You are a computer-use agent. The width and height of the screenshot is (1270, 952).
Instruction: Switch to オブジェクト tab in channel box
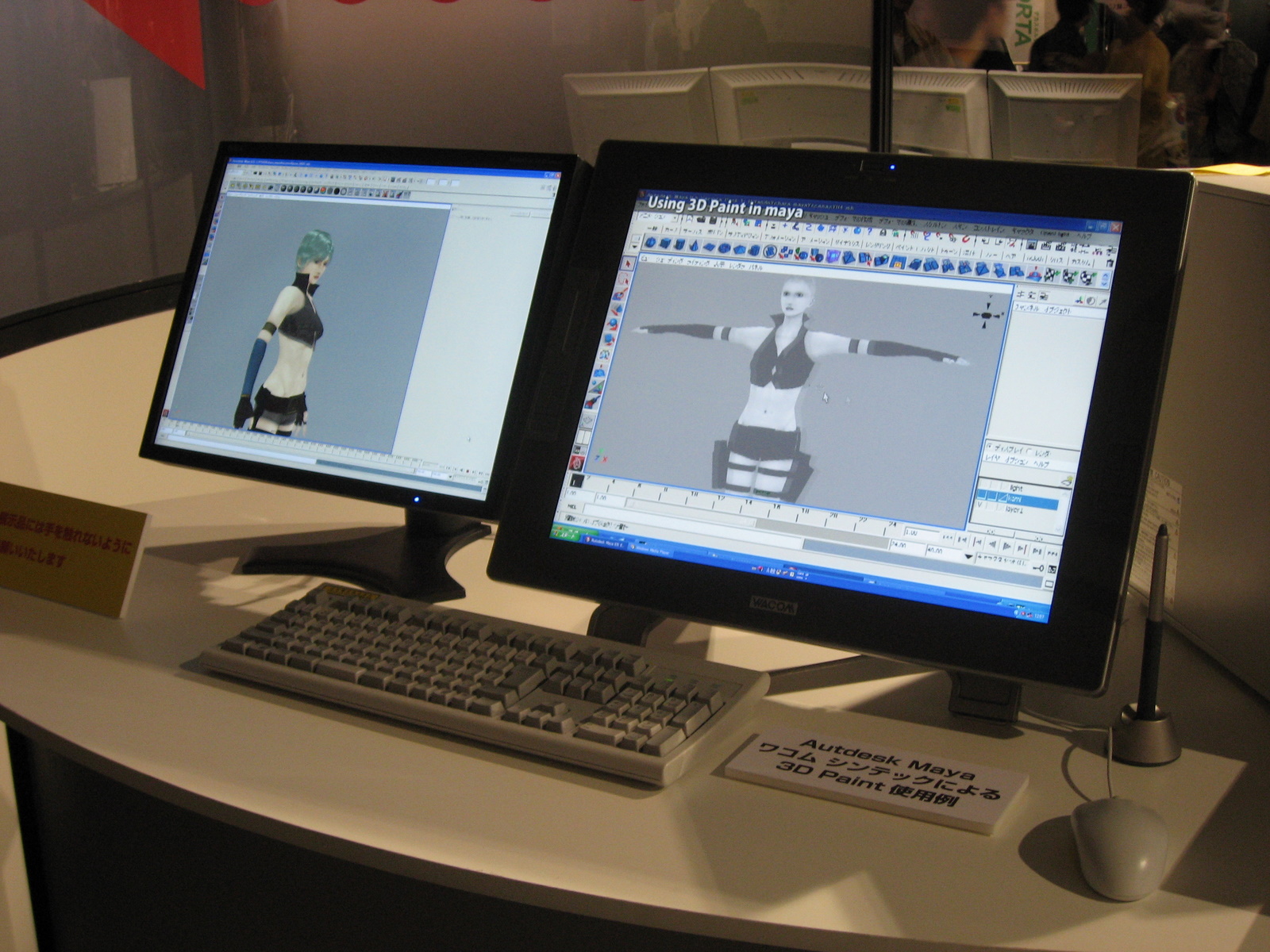pyautogui.click(x=1057, y=311)
